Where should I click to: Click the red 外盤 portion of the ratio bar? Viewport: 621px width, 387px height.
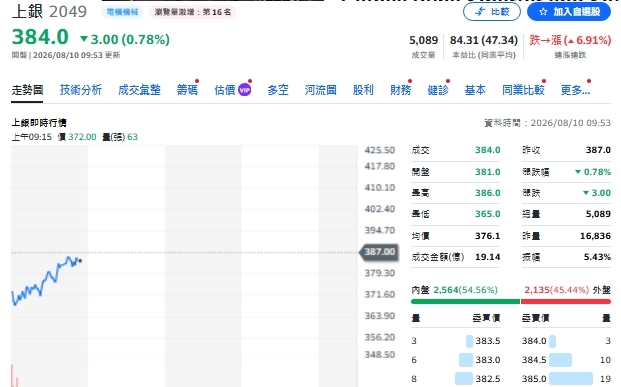[x=566, y=301]
